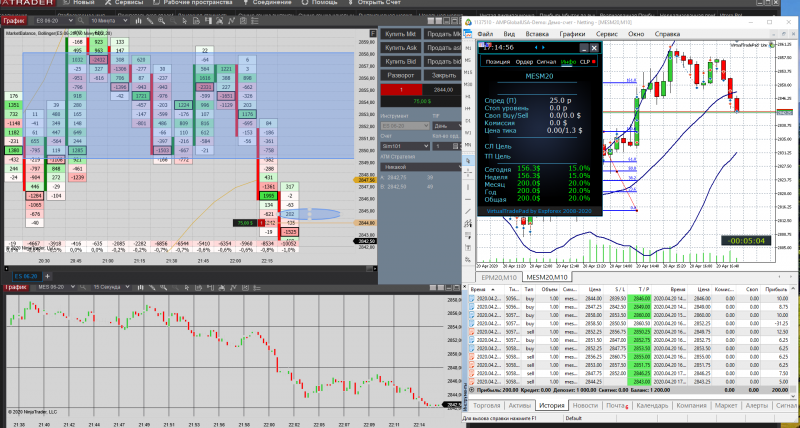This screenshot has height=428, width=800.
Task: Select drawing tools pencil in ES chart toolbar
Action: point(150,21)
